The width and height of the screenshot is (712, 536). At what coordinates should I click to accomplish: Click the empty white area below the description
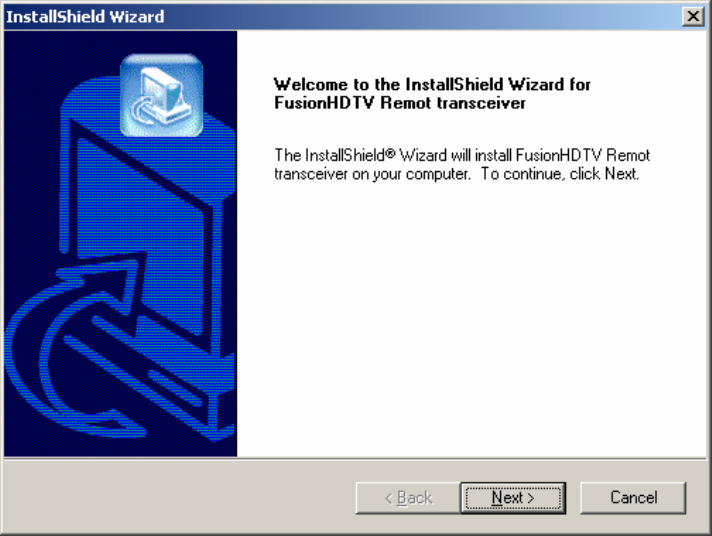(x=472, y=318)
